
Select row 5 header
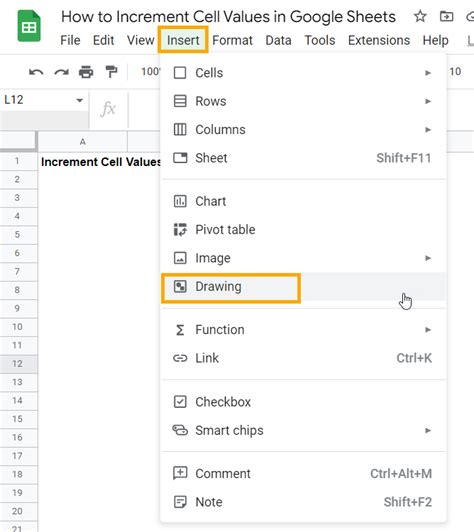[18, 234]
